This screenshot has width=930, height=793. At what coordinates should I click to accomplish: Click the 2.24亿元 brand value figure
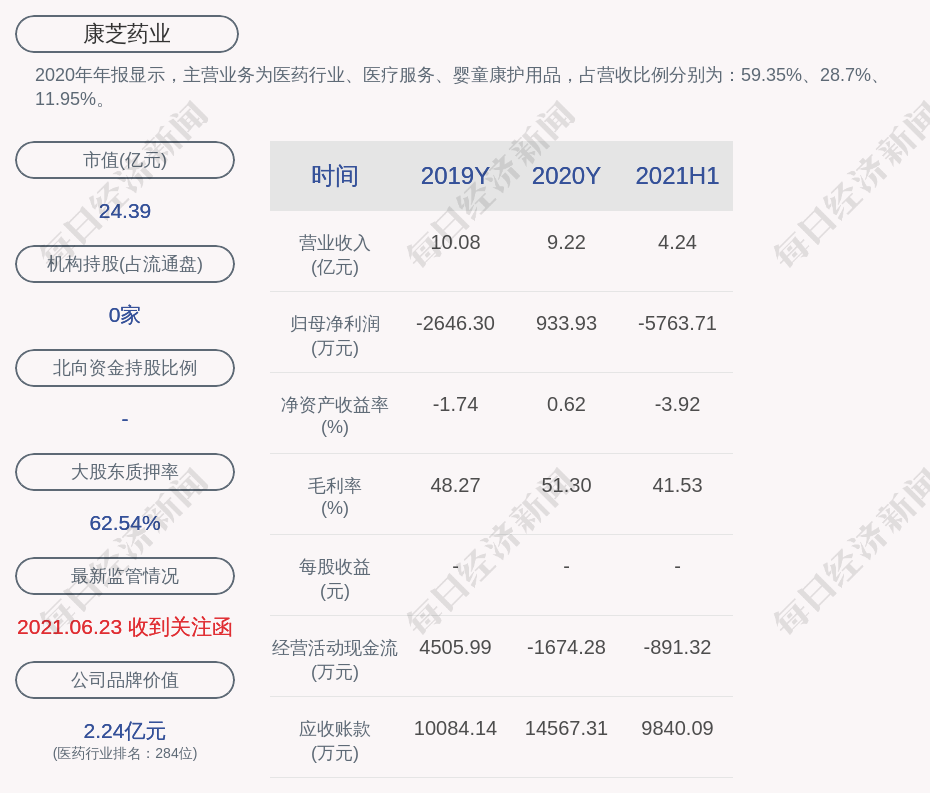coord(125,731)
